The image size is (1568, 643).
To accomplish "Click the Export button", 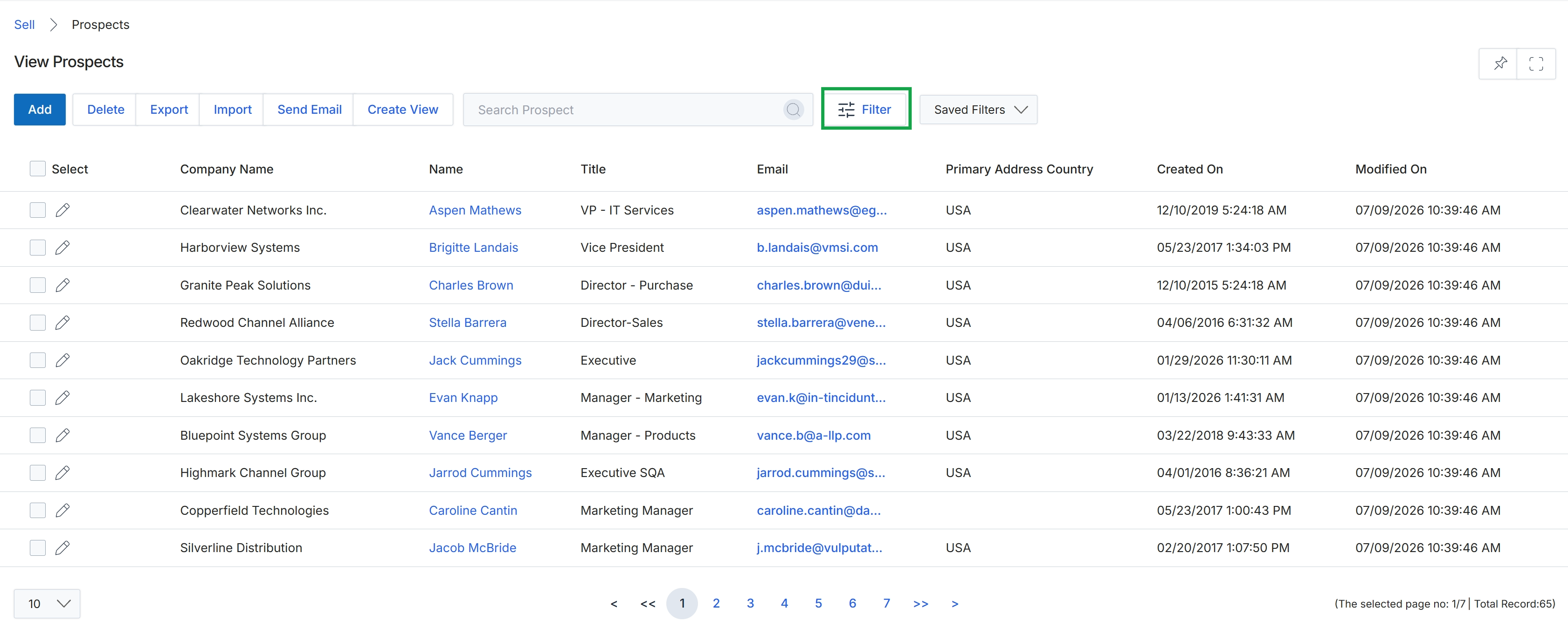I will click(x=169, y=110).
